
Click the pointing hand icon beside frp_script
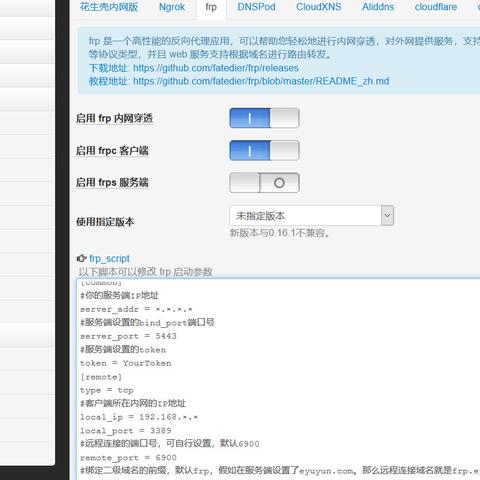(x=82, y=258)
